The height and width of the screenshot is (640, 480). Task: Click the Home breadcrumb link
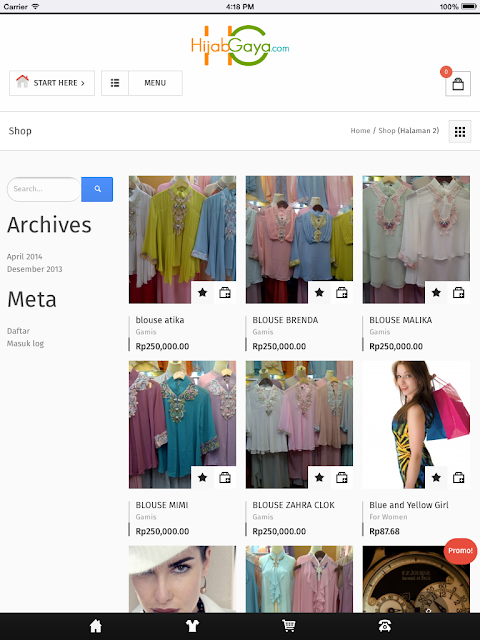(x=360, y=131)
